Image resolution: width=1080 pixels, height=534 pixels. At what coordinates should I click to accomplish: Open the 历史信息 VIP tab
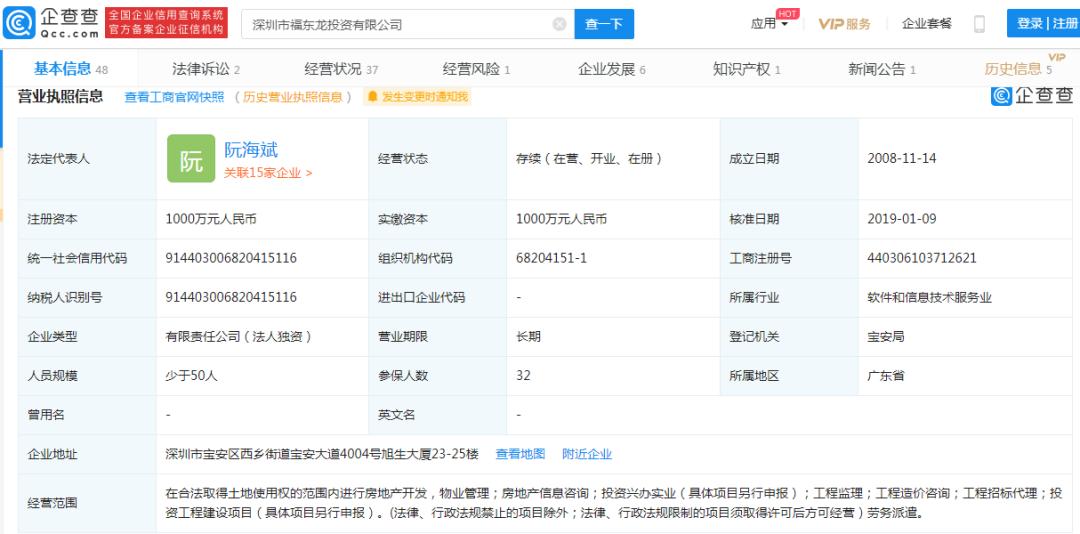point(1018,69)
